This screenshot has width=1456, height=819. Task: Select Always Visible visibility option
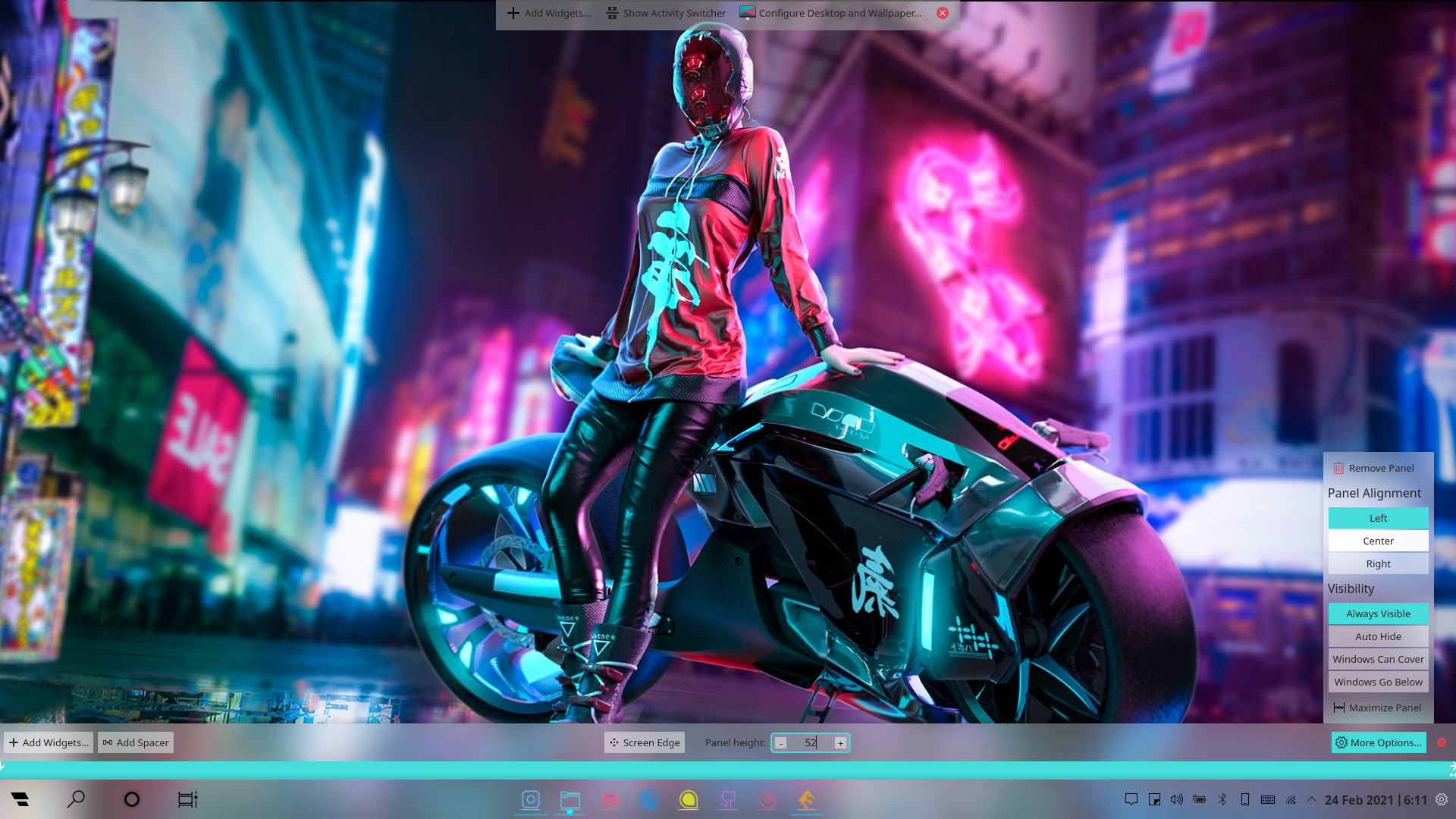1378,613
